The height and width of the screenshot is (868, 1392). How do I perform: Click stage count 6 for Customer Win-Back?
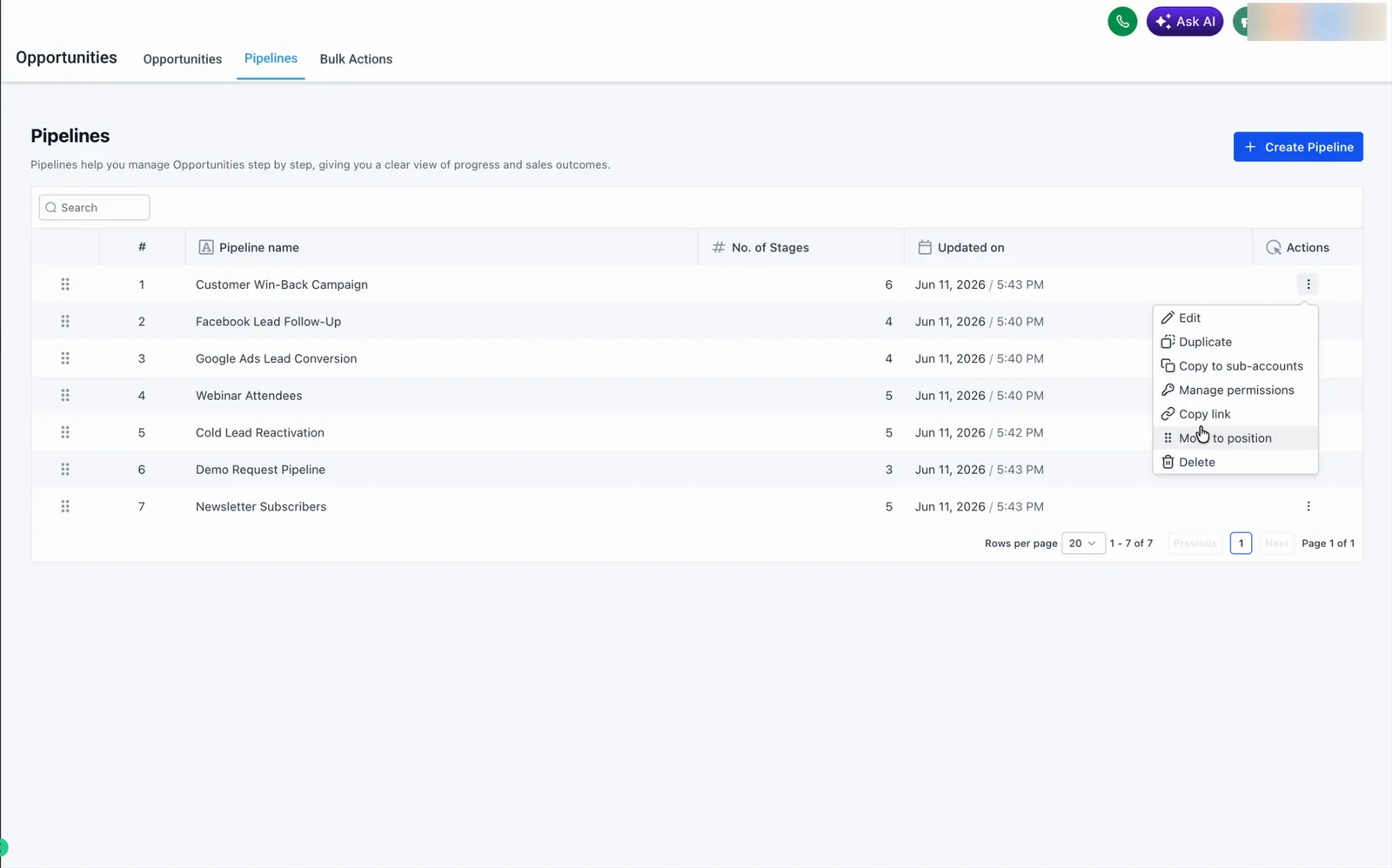click(x=888, y=284)
